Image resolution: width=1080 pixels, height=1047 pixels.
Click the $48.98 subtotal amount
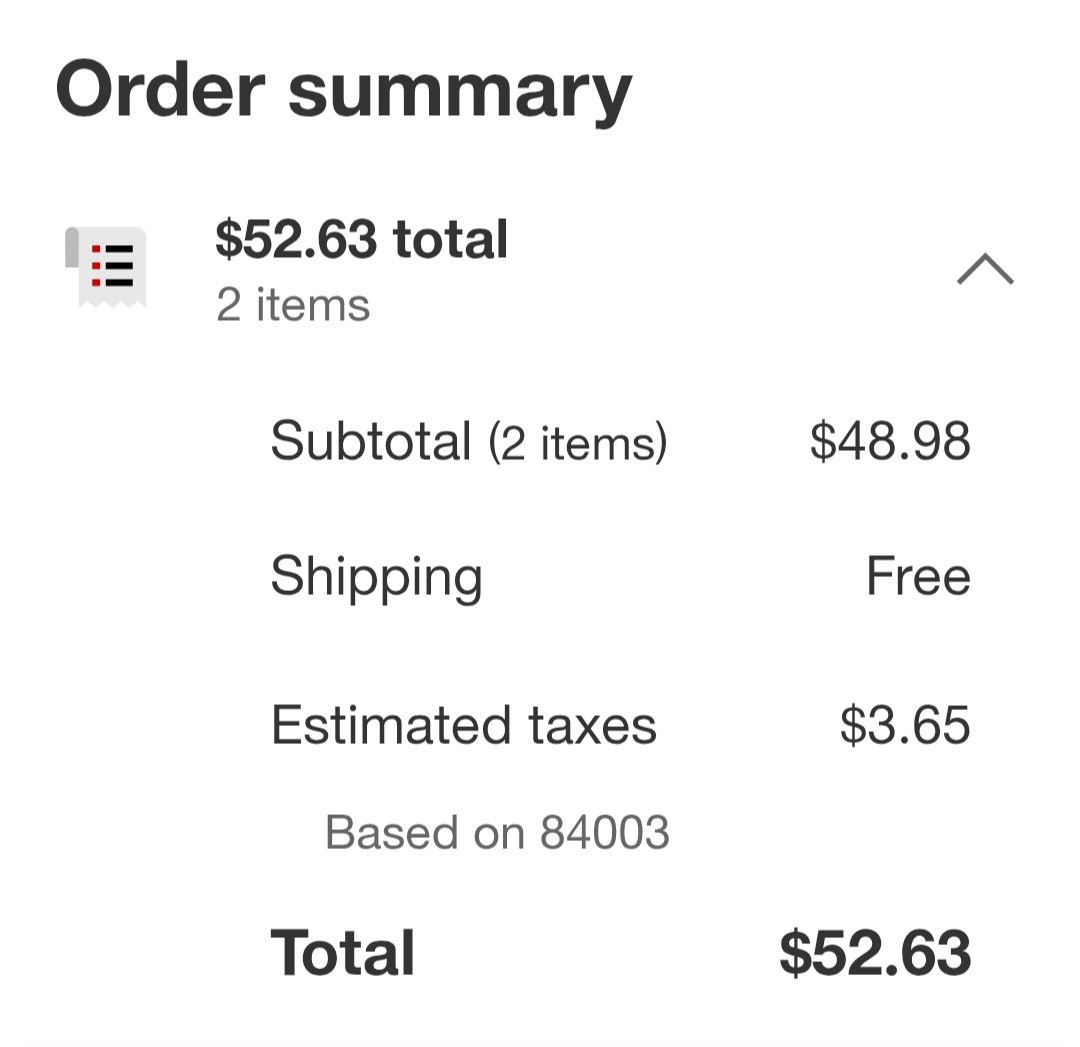click(890, 441)
